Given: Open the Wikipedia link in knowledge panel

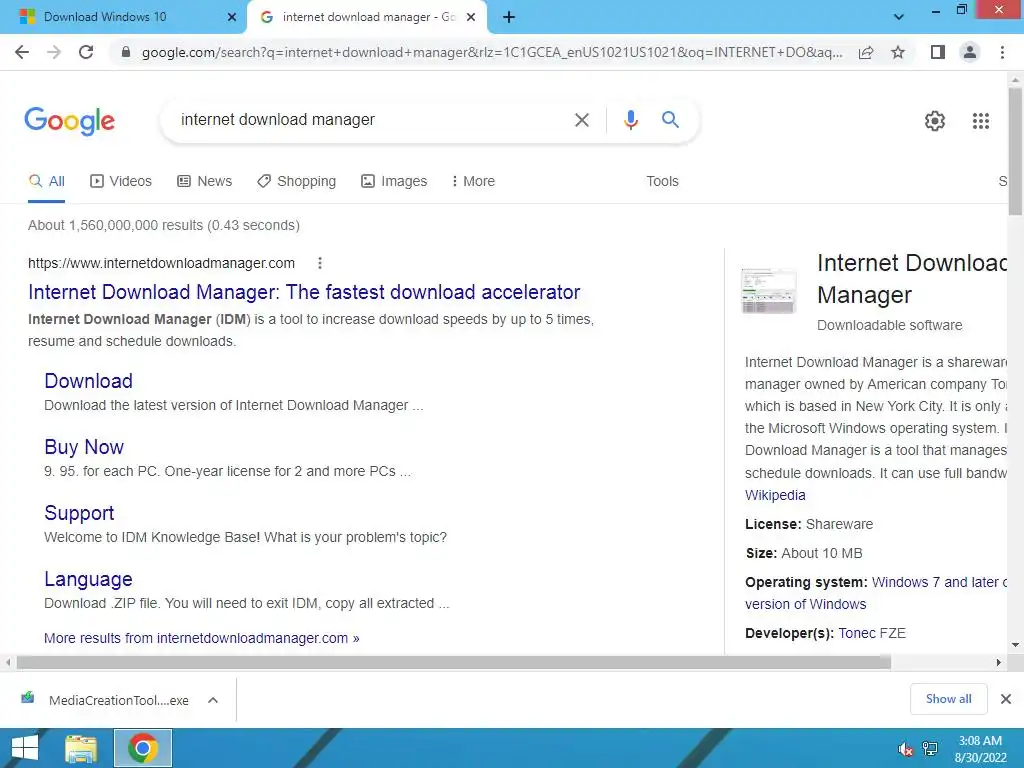Looking at the screenshot, I should pos(775,495).
